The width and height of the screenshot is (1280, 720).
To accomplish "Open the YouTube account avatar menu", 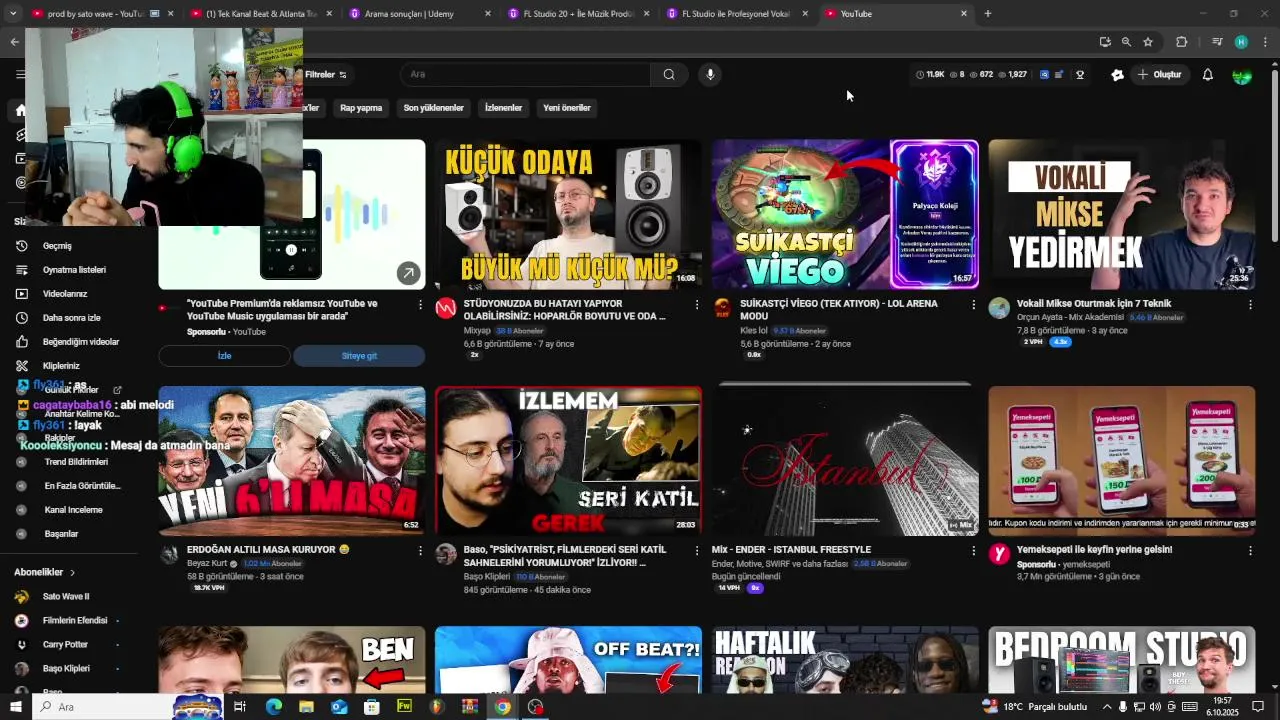I will (1242, 75).
